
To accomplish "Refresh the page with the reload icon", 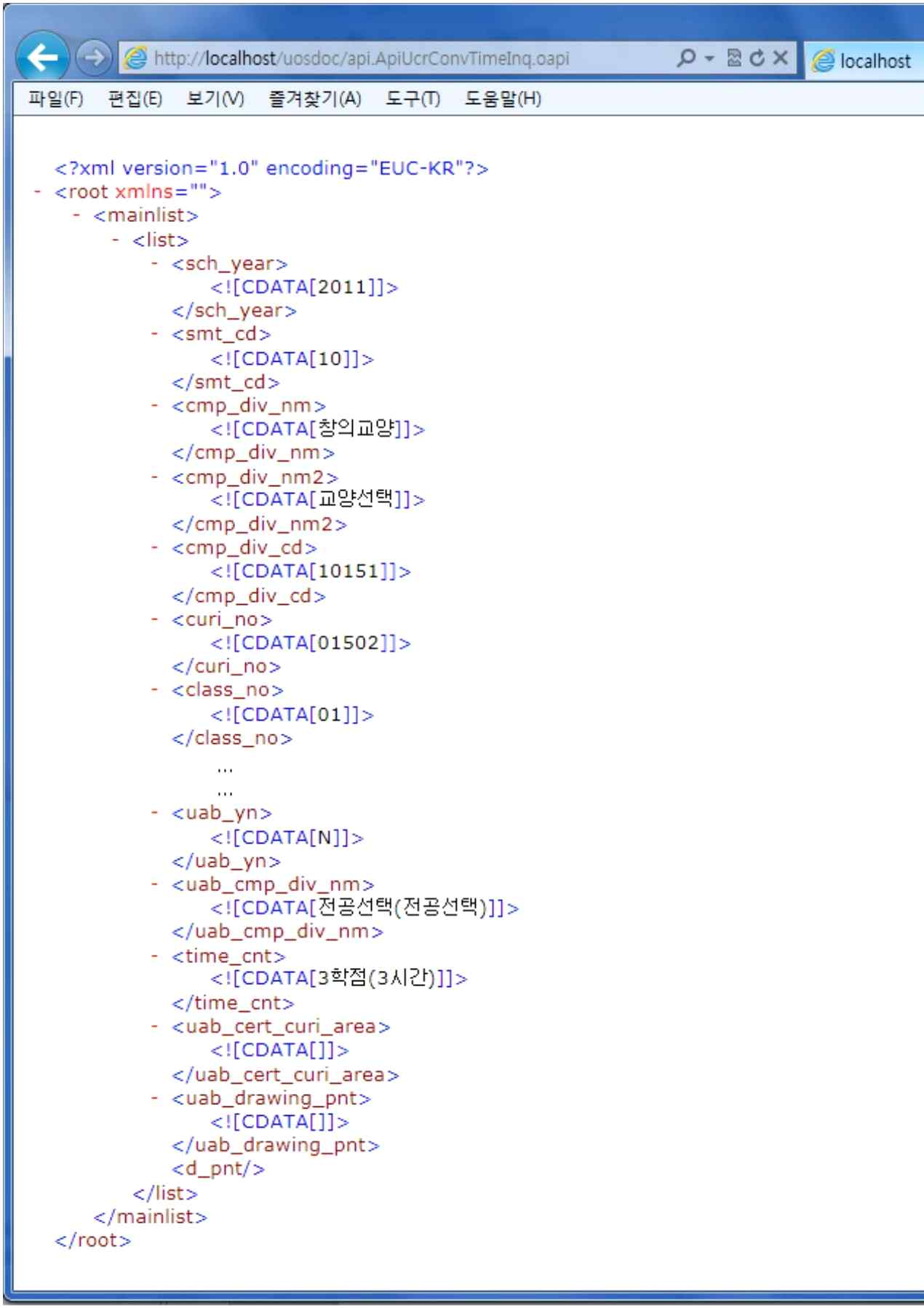I will point(757,58).
